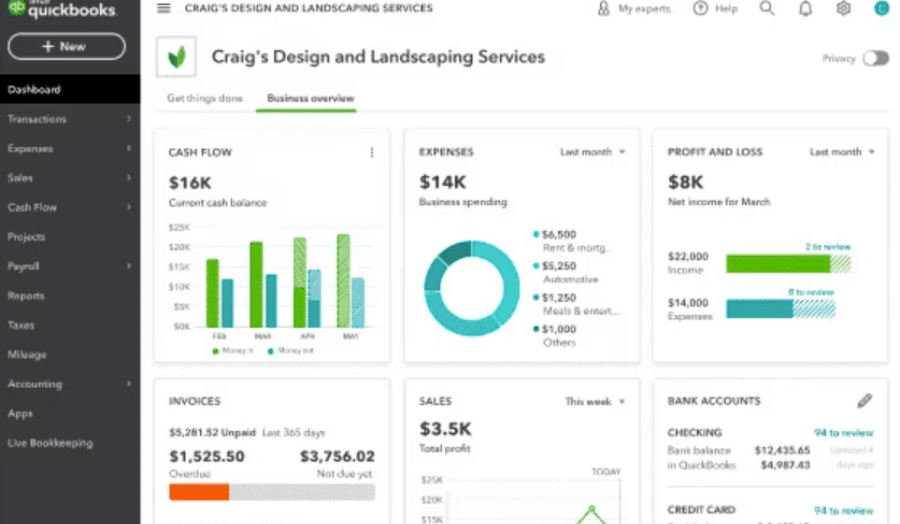Click the orange overdue invoices bar
The height and width of the screenshot is (524, 900).
199,492
